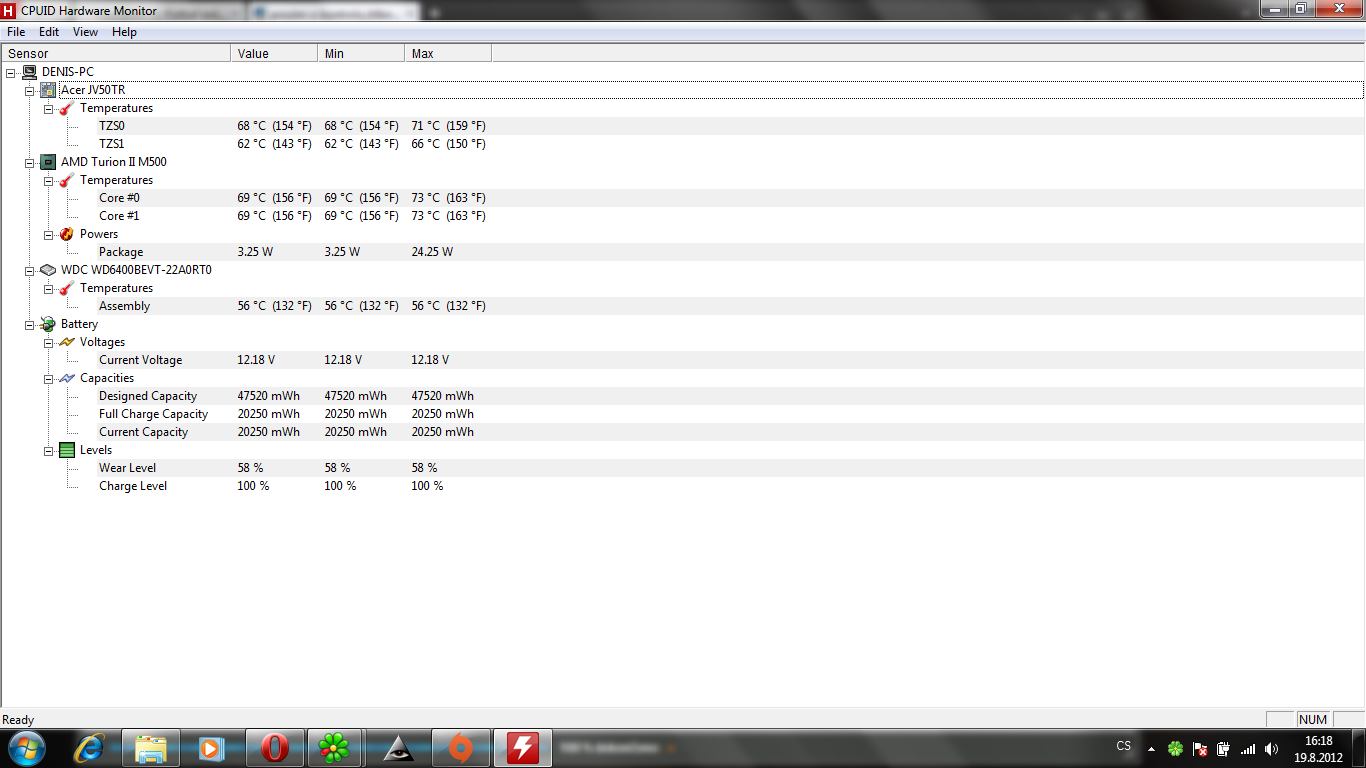
Task: Select the TZS0 sensor row label
Action: (112, 126)
